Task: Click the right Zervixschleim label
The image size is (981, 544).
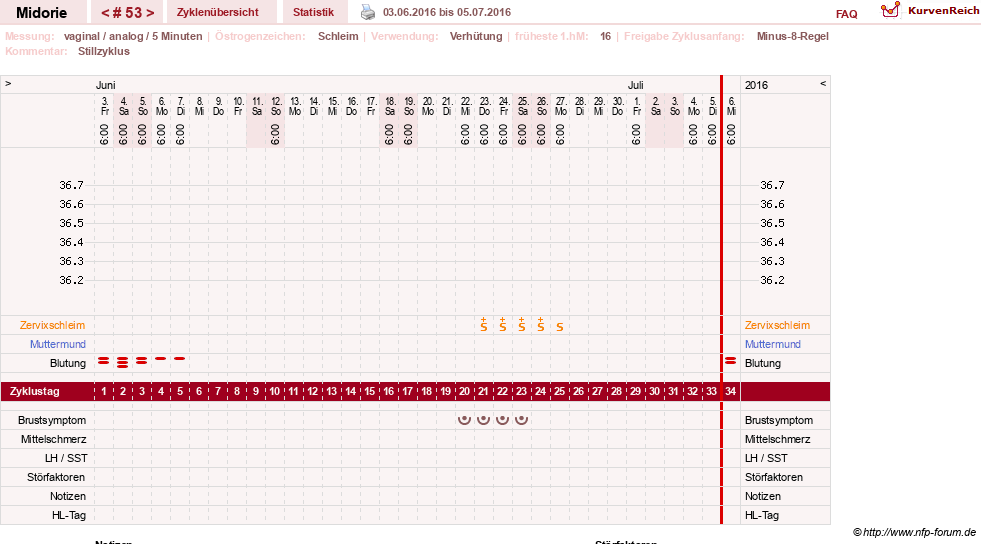Action: point(777,325)
